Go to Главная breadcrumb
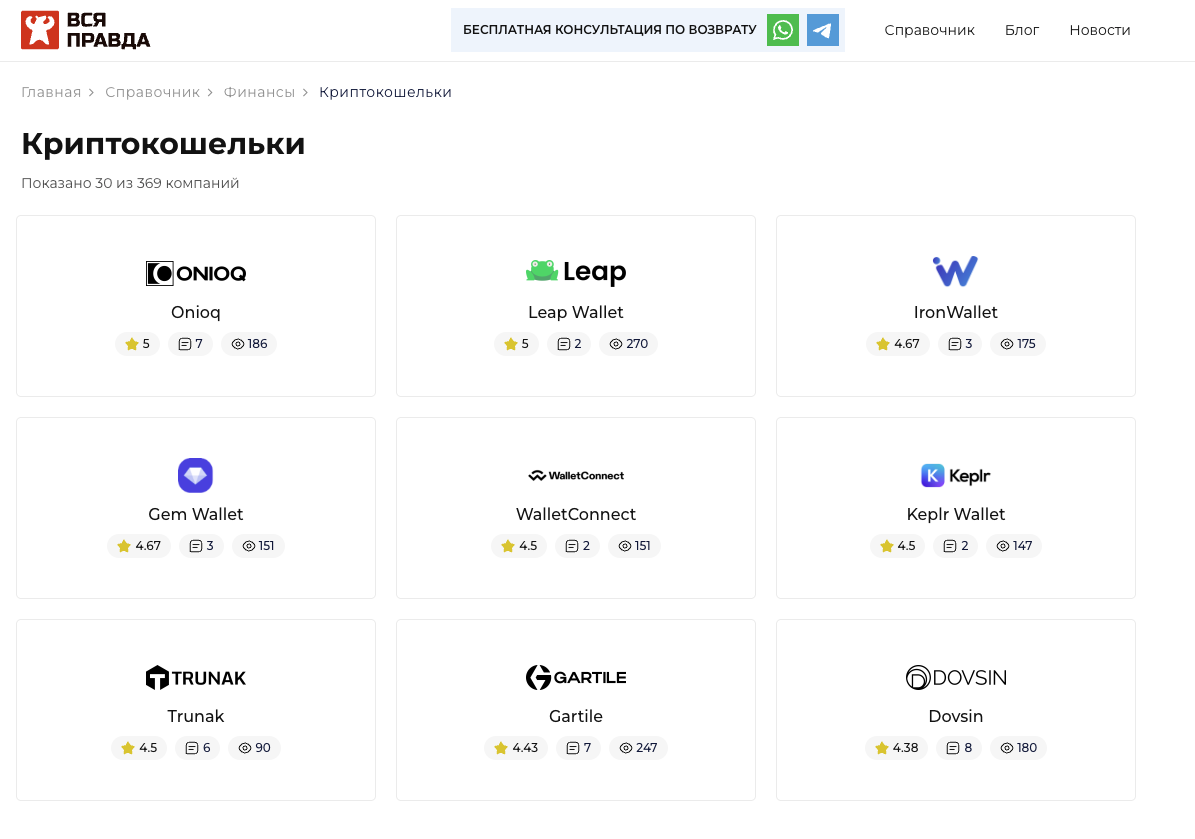 pos(51,92)
